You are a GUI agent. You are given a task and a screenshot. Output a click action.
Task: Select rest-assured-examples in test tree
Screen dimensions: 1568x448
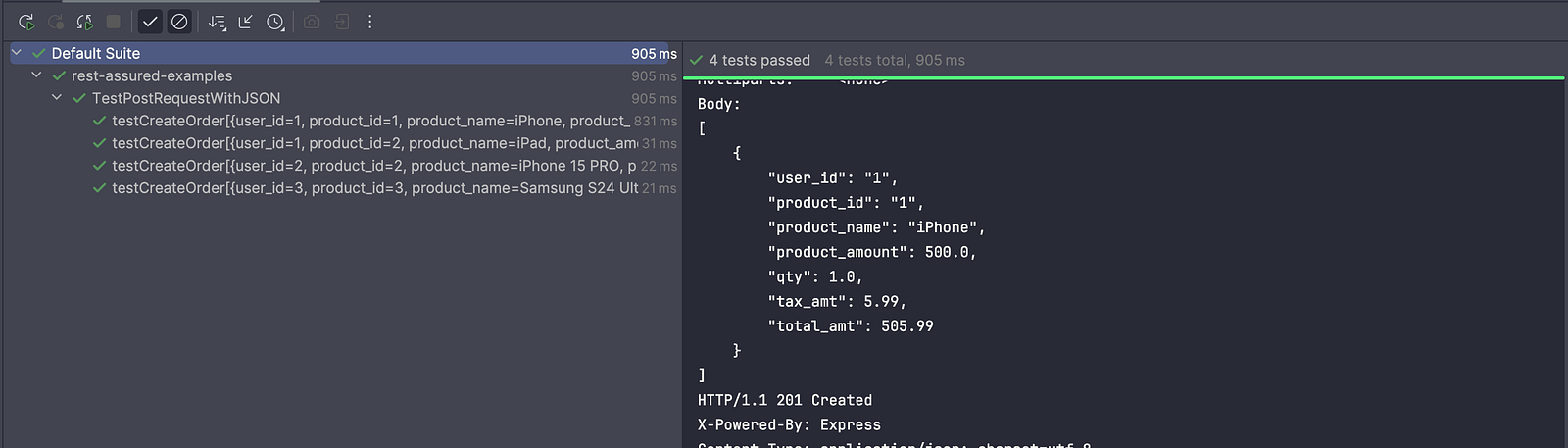(x=152, y=75)
